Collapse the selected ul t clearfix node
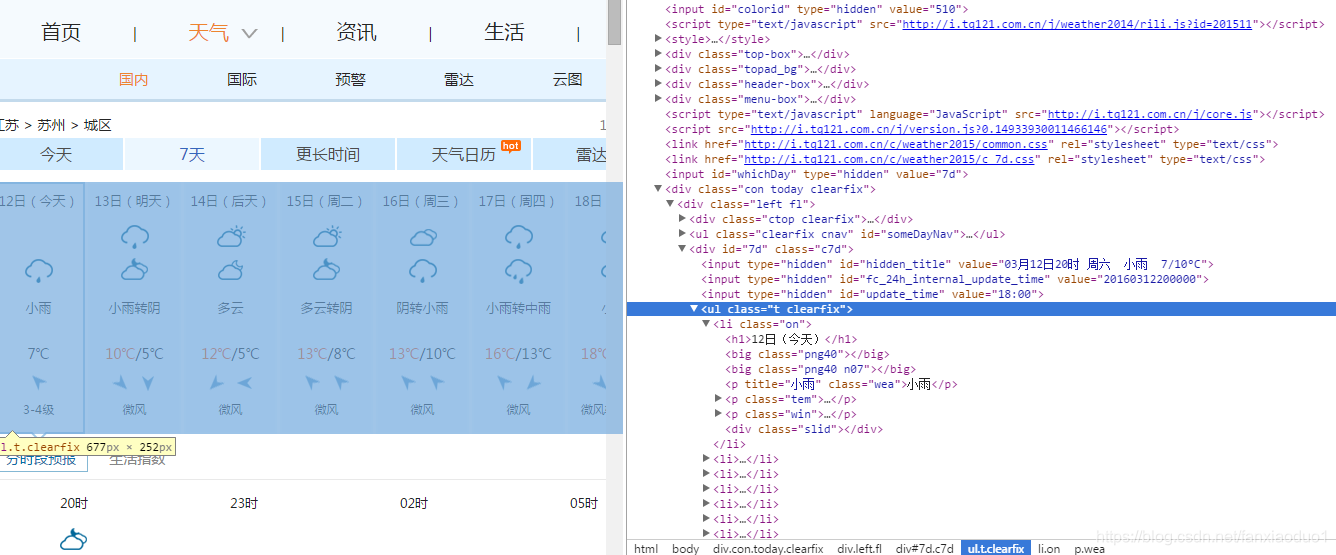 point(694,309)
